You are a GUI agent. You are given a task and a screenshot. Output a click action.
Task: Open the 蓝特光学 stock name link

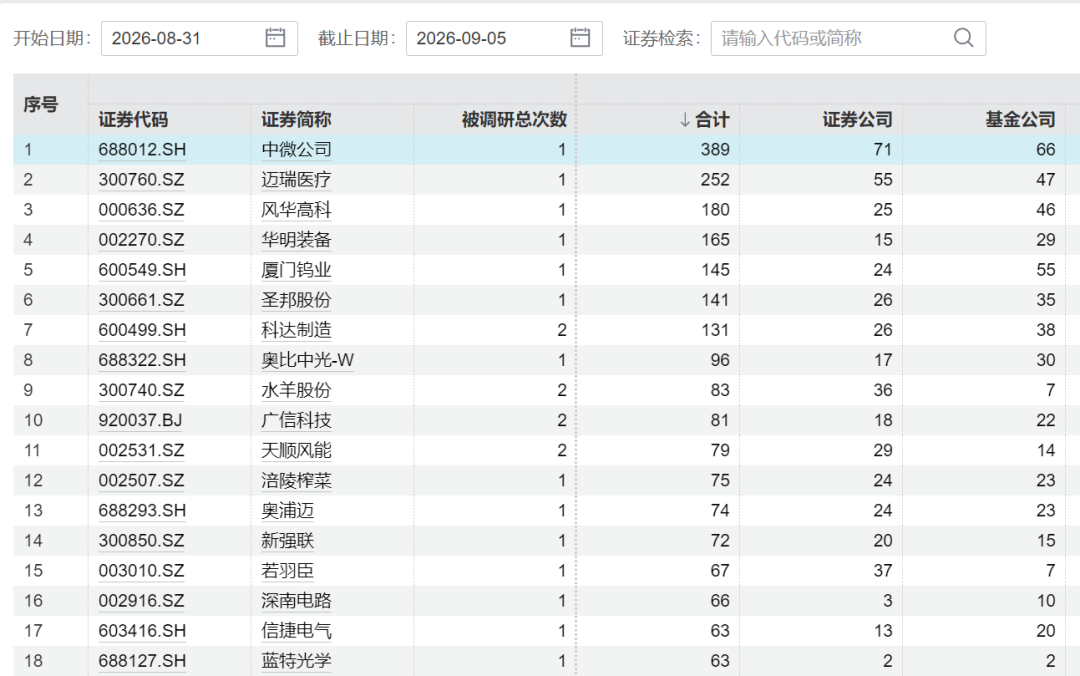[x=296, y=662]
